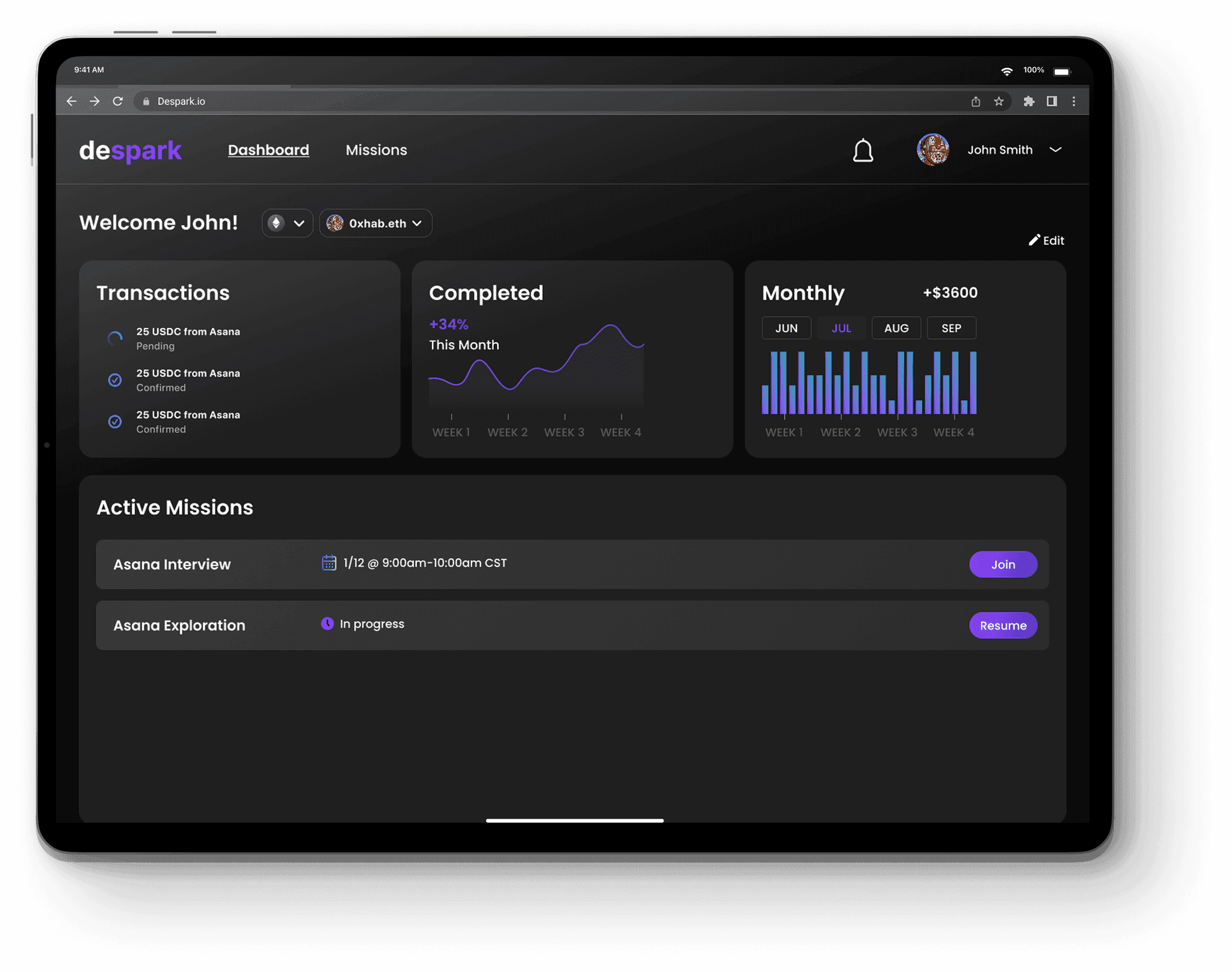Click the despark logo
Viewport: 1232px width, 972px height.
[131, 150]
